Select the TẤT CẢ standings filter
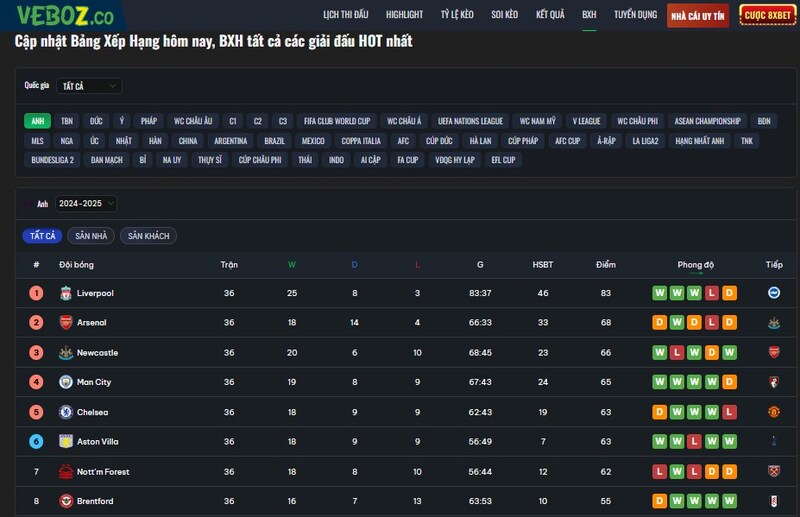Screen dimensions: 800x517 pos(42,236)
